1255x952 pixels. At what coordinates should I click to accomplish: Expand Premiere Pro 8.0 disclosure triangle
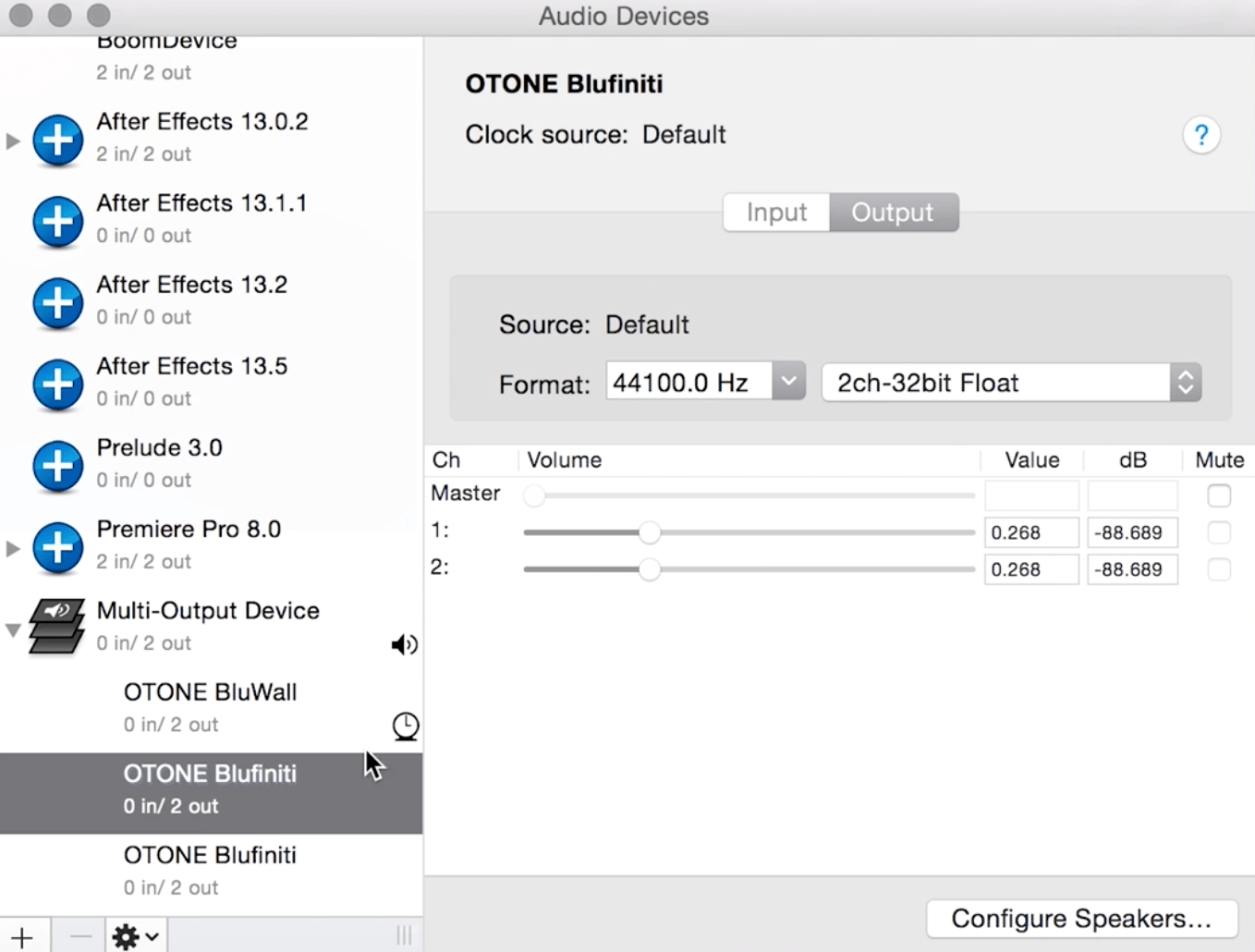click(x=13, y=549)
